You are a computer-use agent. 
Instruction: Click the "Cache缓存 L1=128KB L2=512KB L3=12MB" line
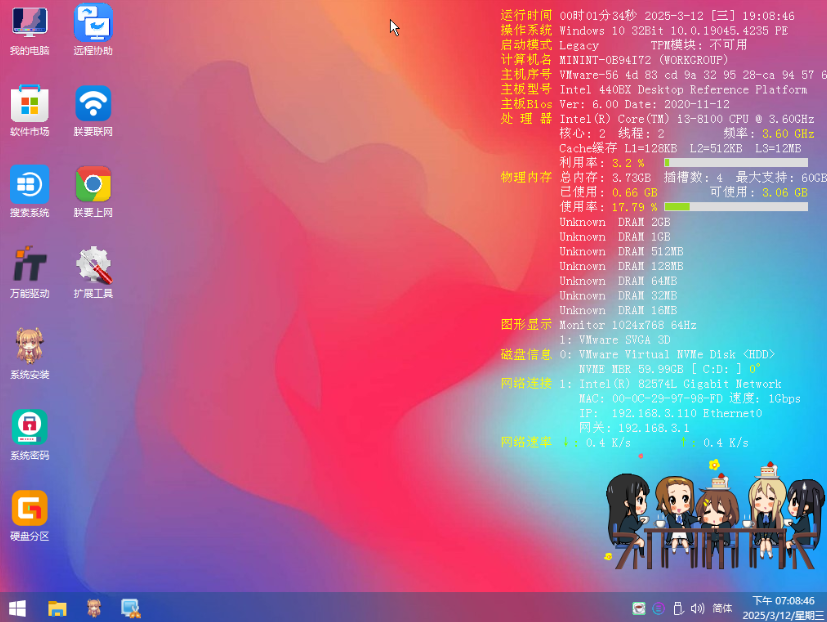point(680,148)
